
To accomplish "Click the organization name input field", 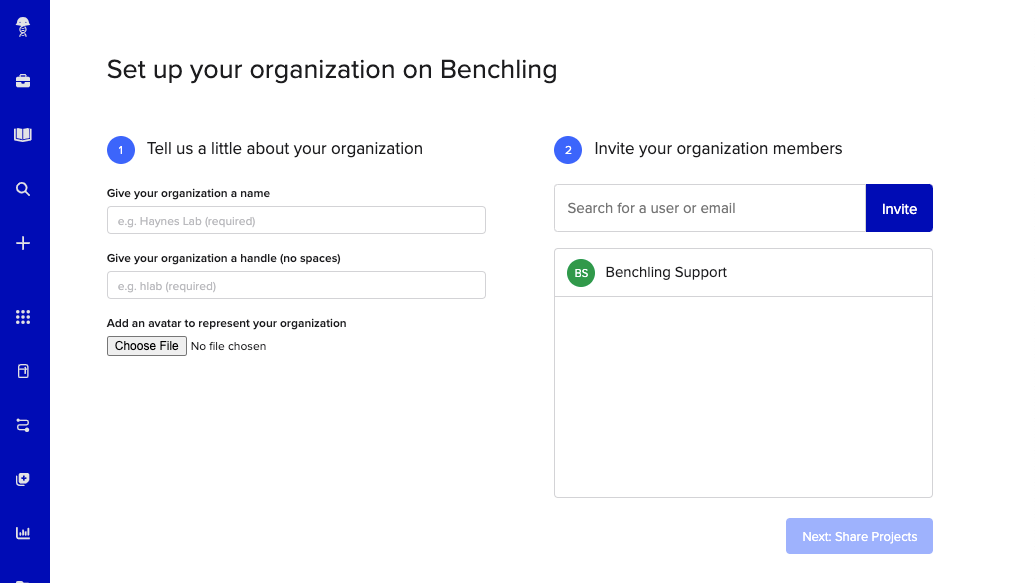I will pyautogui.click(x=296, y=220).
